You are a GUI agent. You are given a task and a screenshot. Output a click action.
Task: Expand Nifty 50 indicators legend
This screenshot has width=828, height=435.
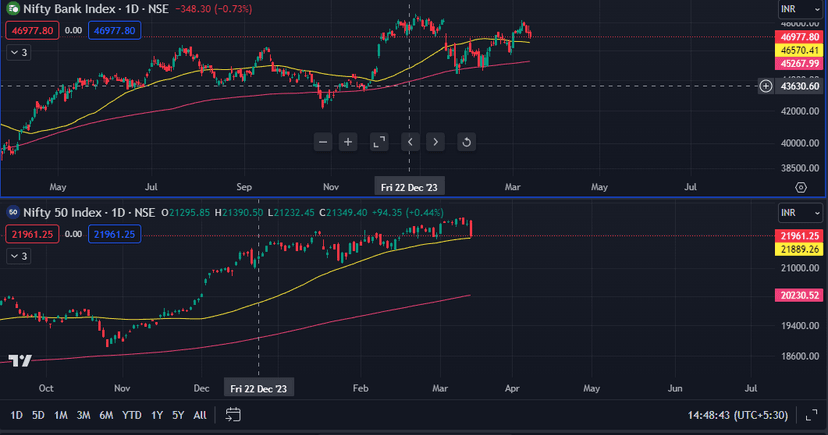point(19,257)
